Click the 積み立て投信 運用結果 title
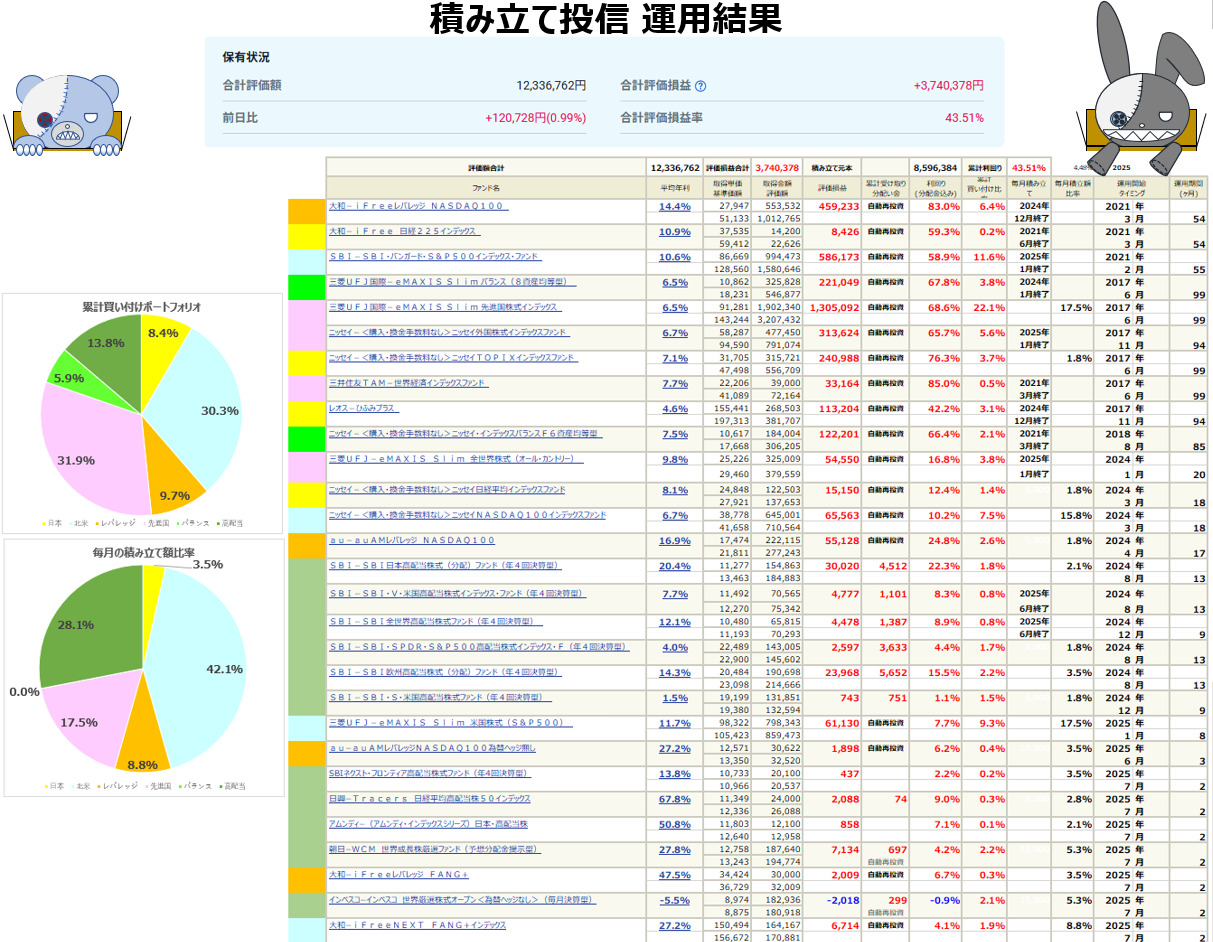This screenshot has height=942, width=1213. [x=606, y=17]
